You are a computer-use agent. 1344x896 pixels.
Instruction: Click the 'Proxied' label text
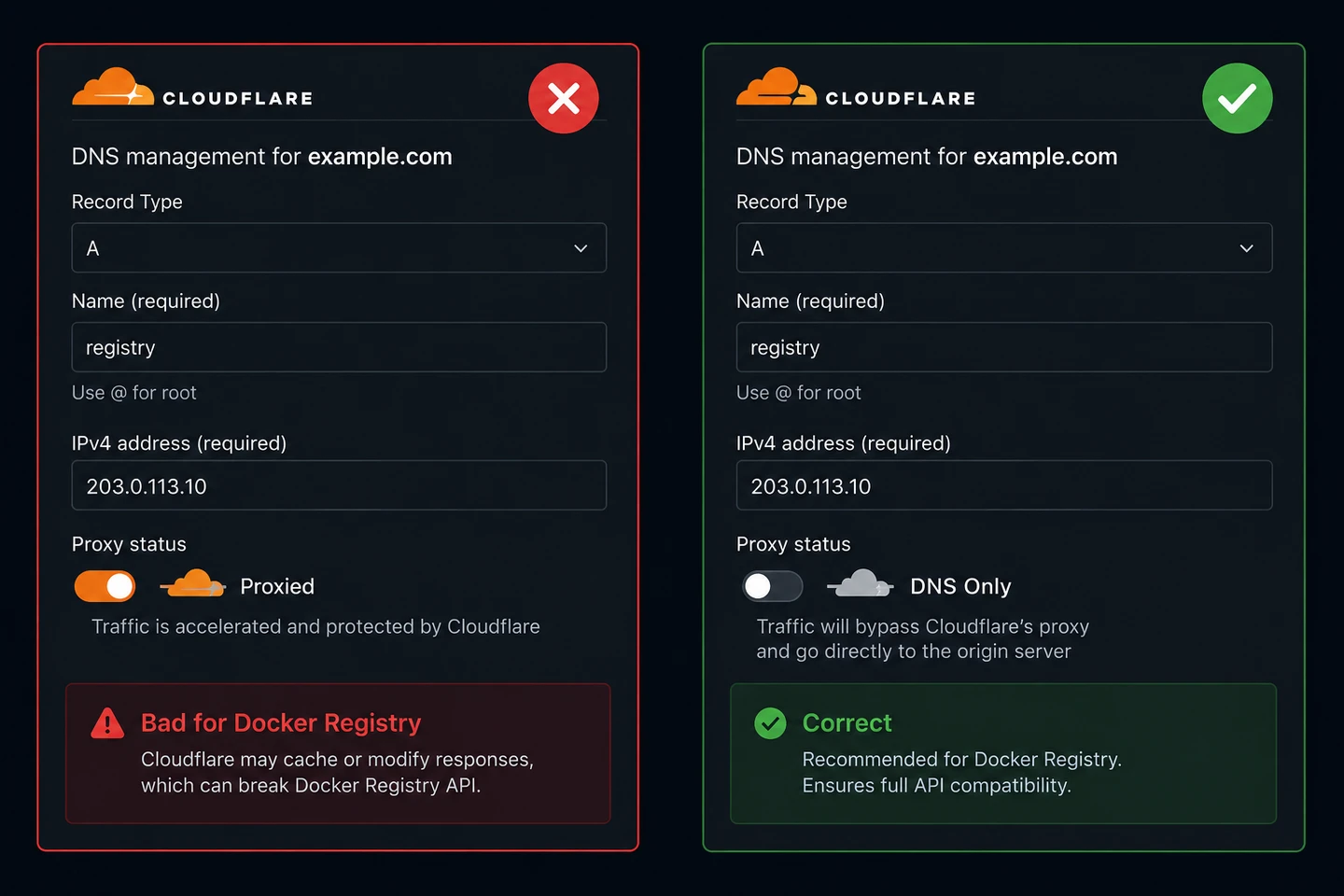(x=277, y=586)
